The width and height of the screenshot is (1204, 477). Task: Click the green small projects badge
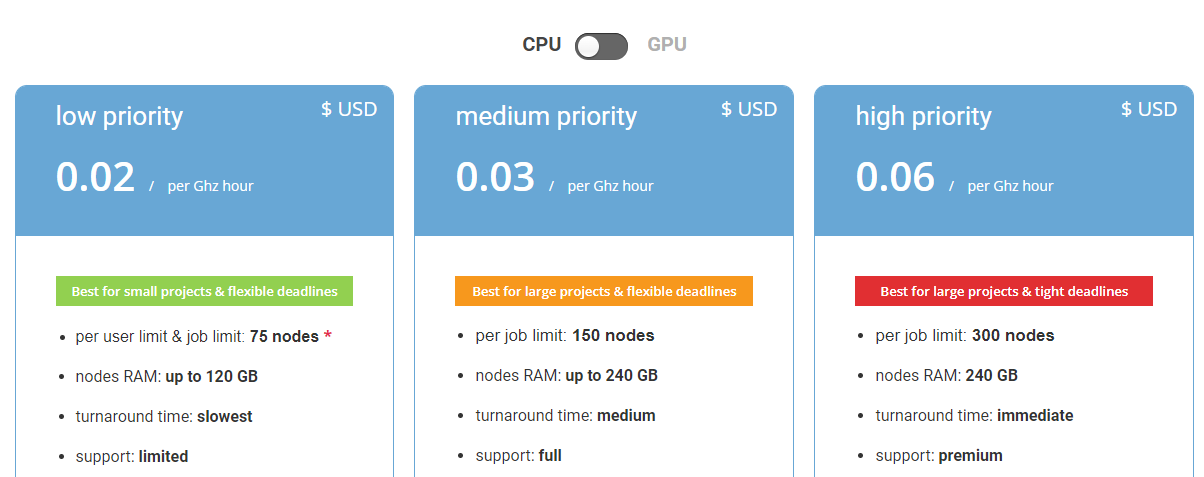(x=204, y=292)
